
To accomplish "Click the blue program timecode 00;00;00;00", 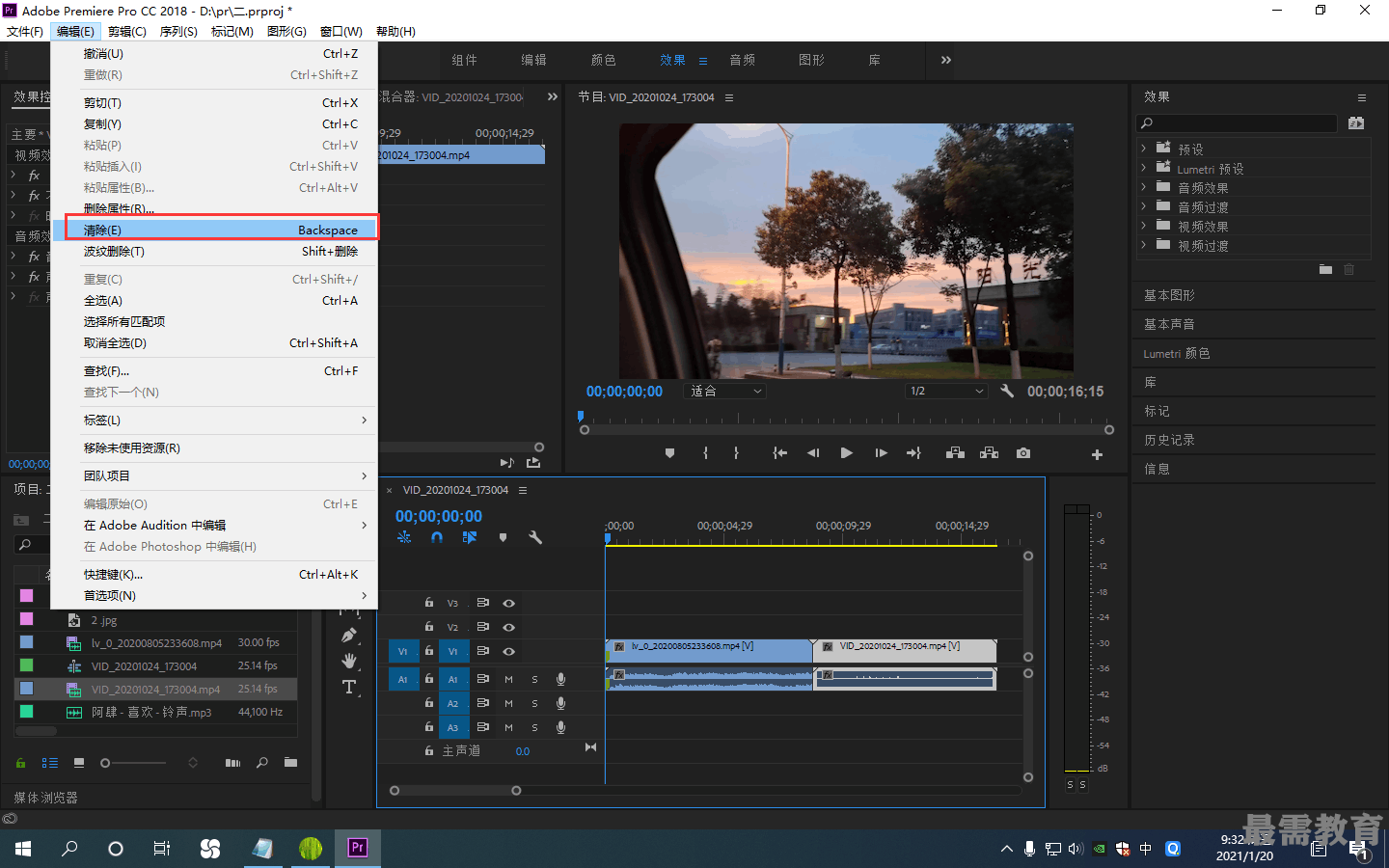I will pyautogui.click(x=624, y=392).
